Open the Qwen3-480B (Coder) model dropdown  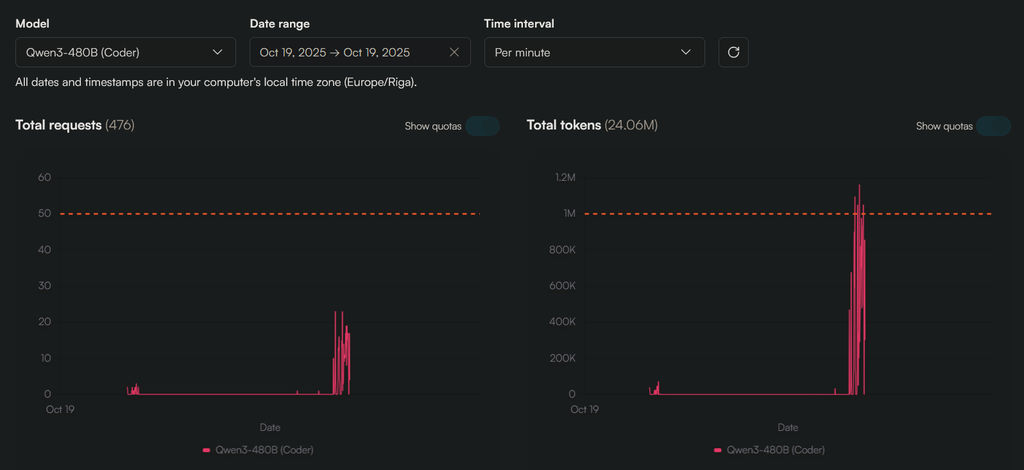pos(125,52)
